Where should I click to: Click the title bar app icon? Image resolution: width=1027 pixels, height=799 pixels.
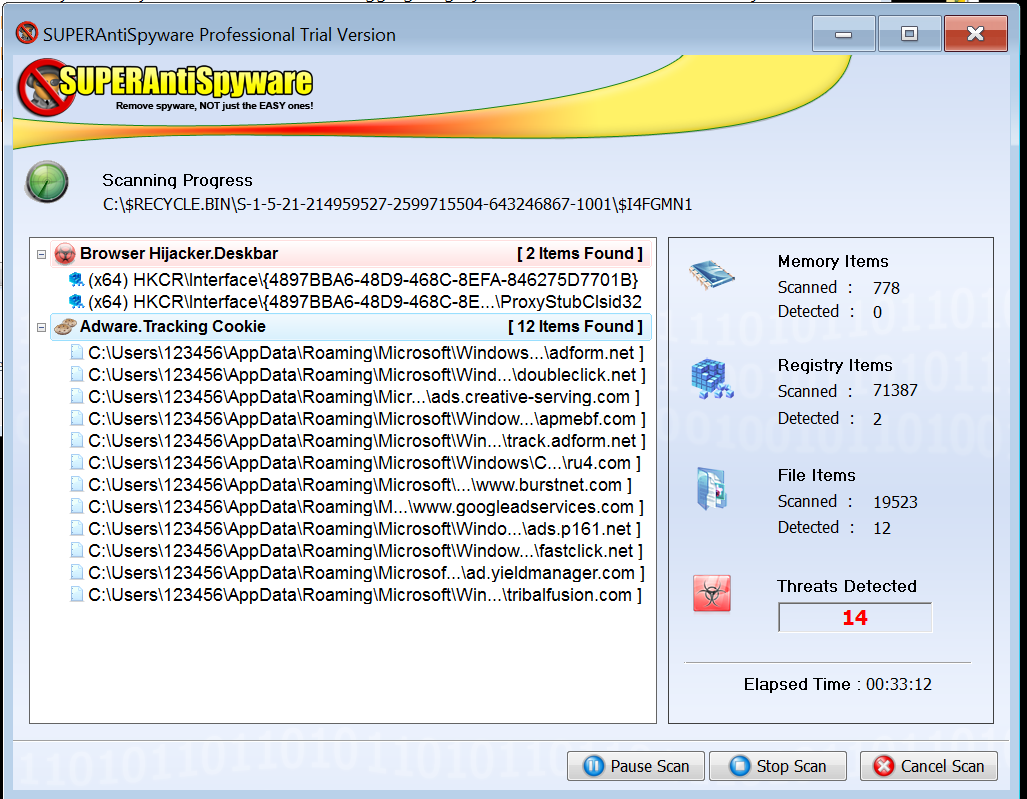click(x=27, y=33)
